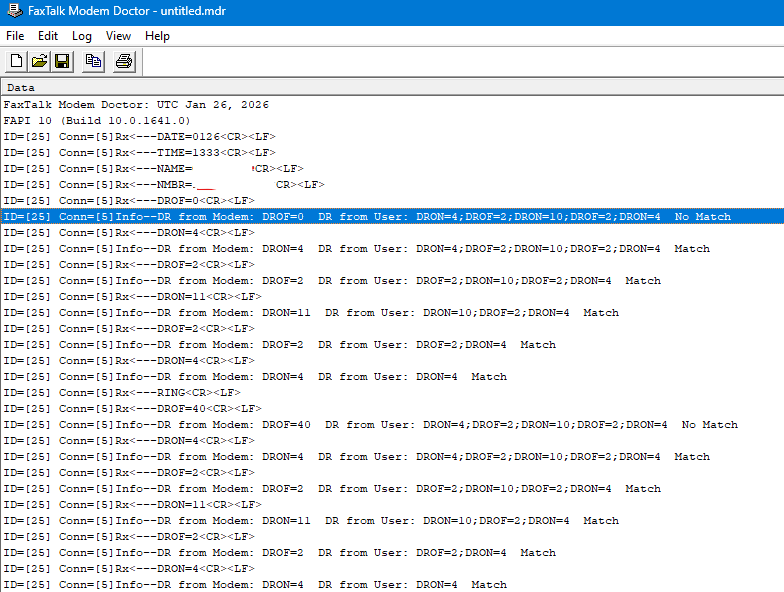Viewport: 784px width, 592px height.
Task: Select the Info DROF=40 No Match row
Action: click(x=392, y=424)
